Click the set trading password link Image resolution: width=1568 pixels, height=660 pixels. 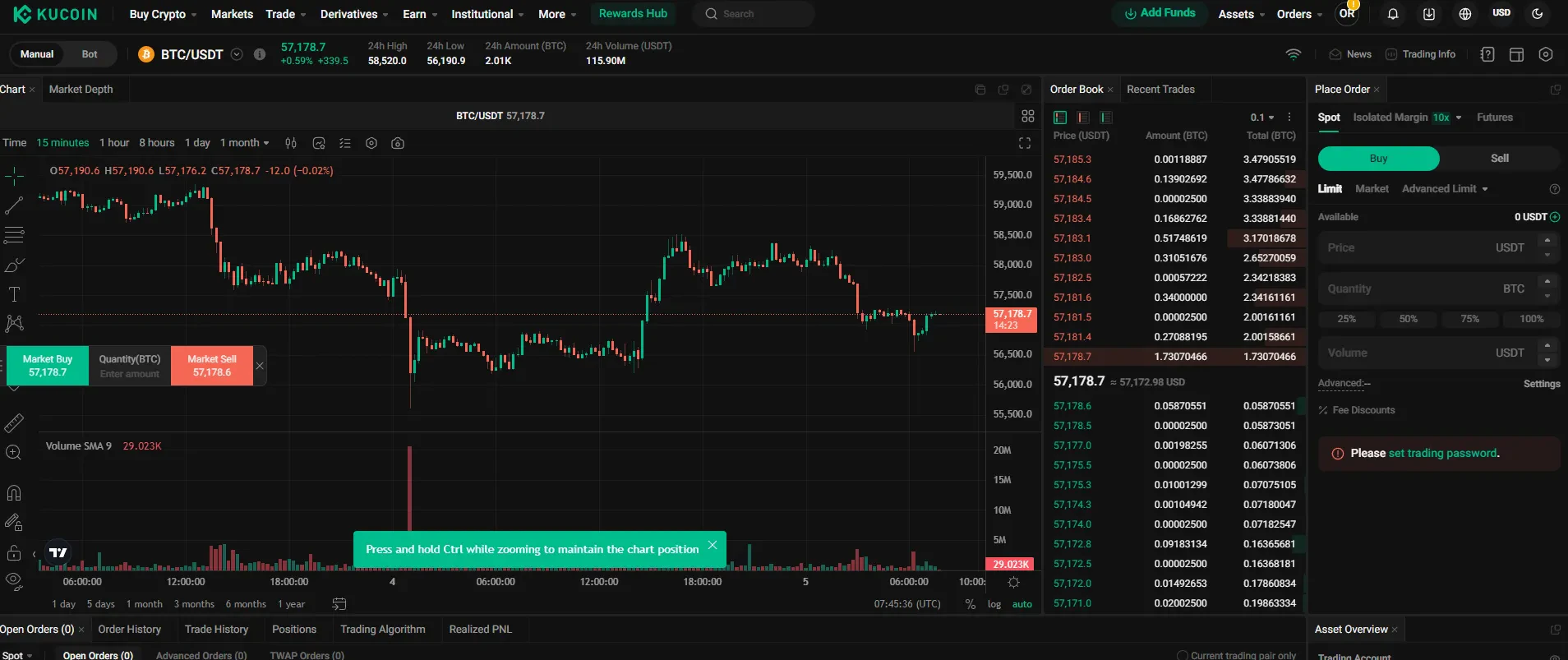click(x=1442, y=454)
